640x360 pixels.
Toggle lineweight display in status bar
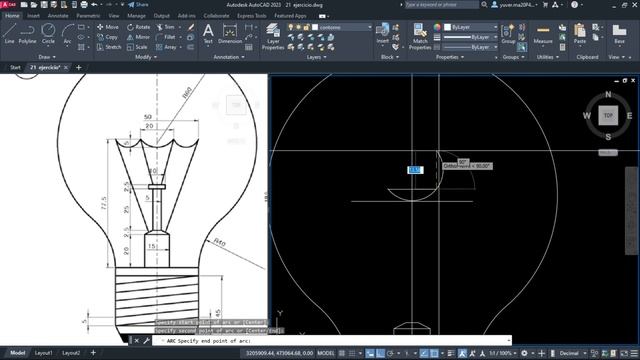451,353
